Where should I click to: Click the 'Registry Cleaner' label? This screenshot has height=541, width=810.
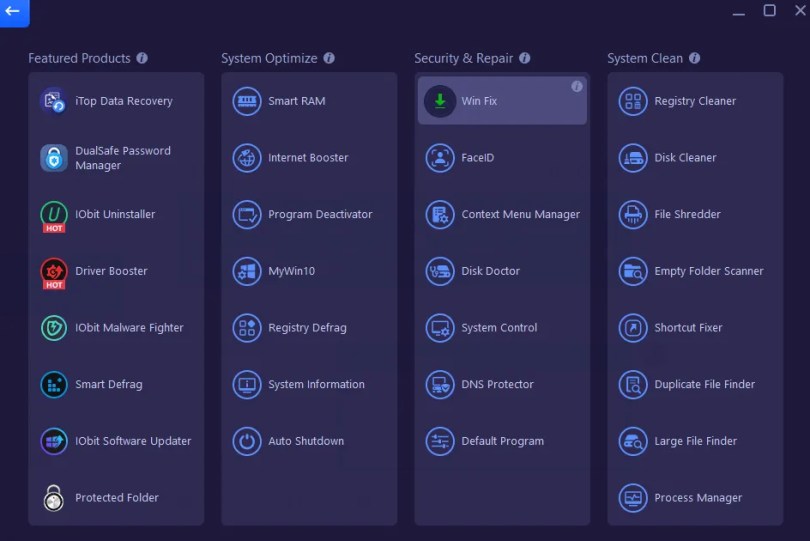(695, 101)
